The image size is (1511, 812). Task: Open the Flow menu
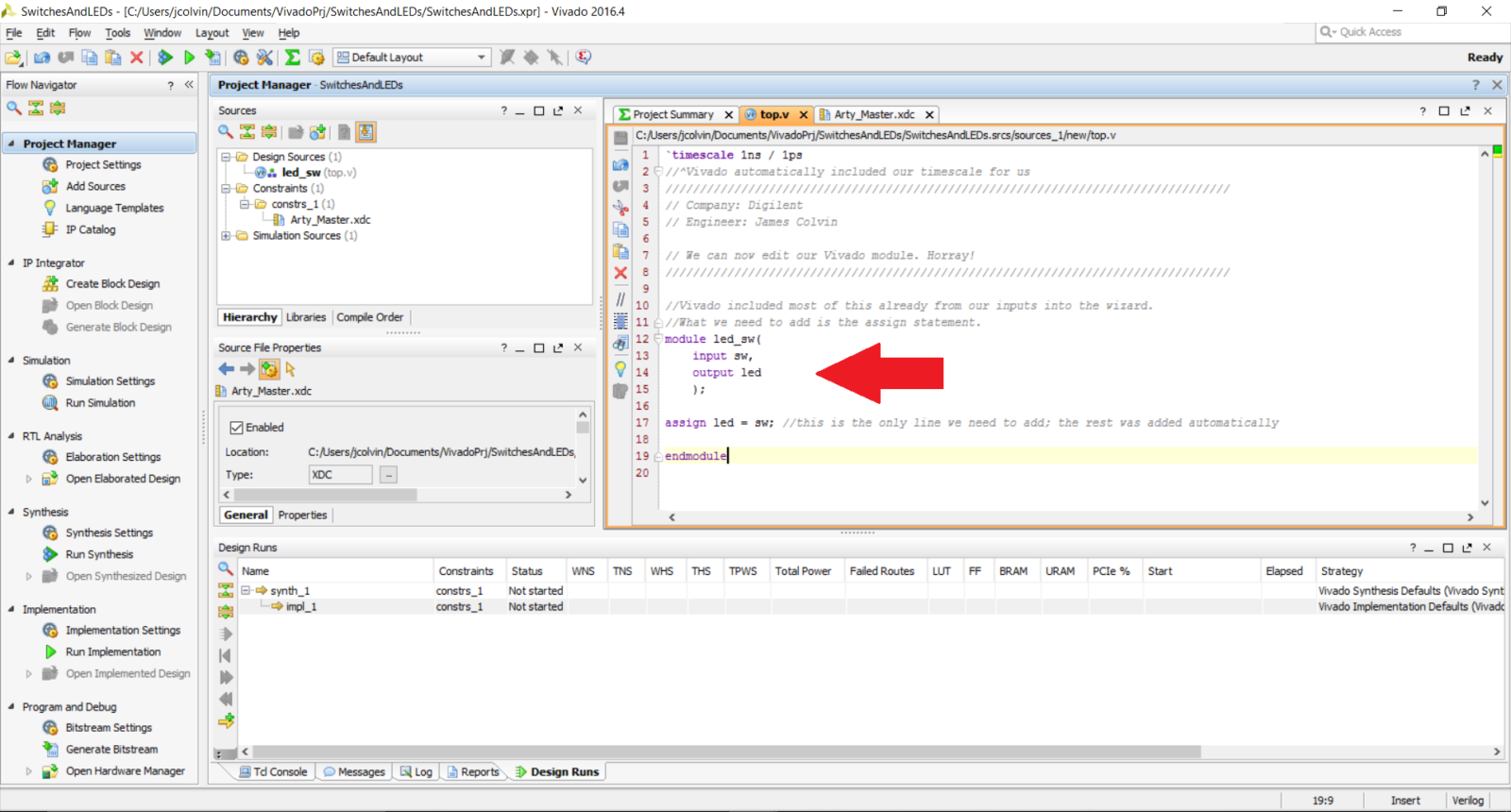(x=79, y=33)
